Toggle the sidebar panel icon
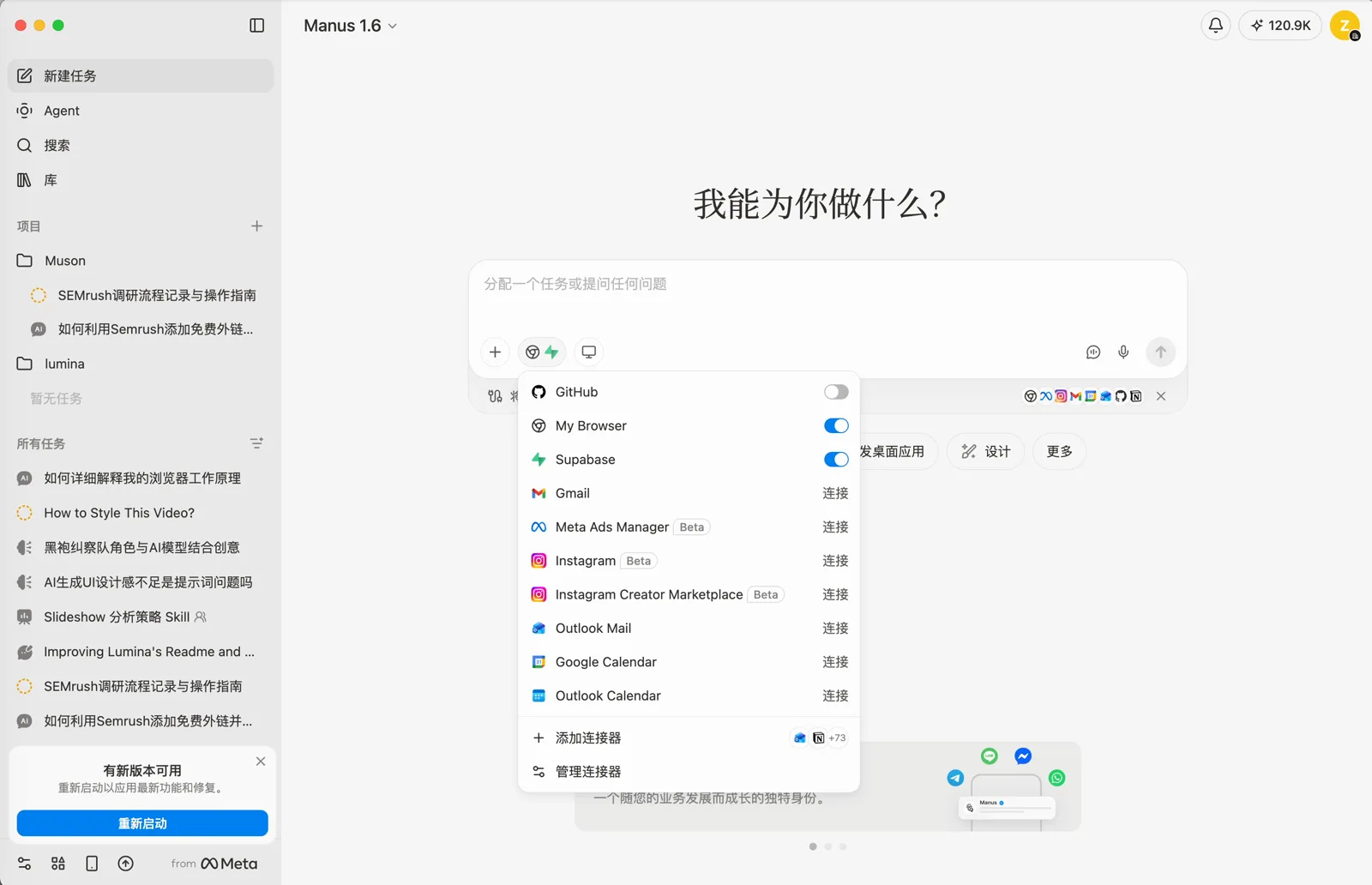The image size is (1372, 885). tap(256, 26)
